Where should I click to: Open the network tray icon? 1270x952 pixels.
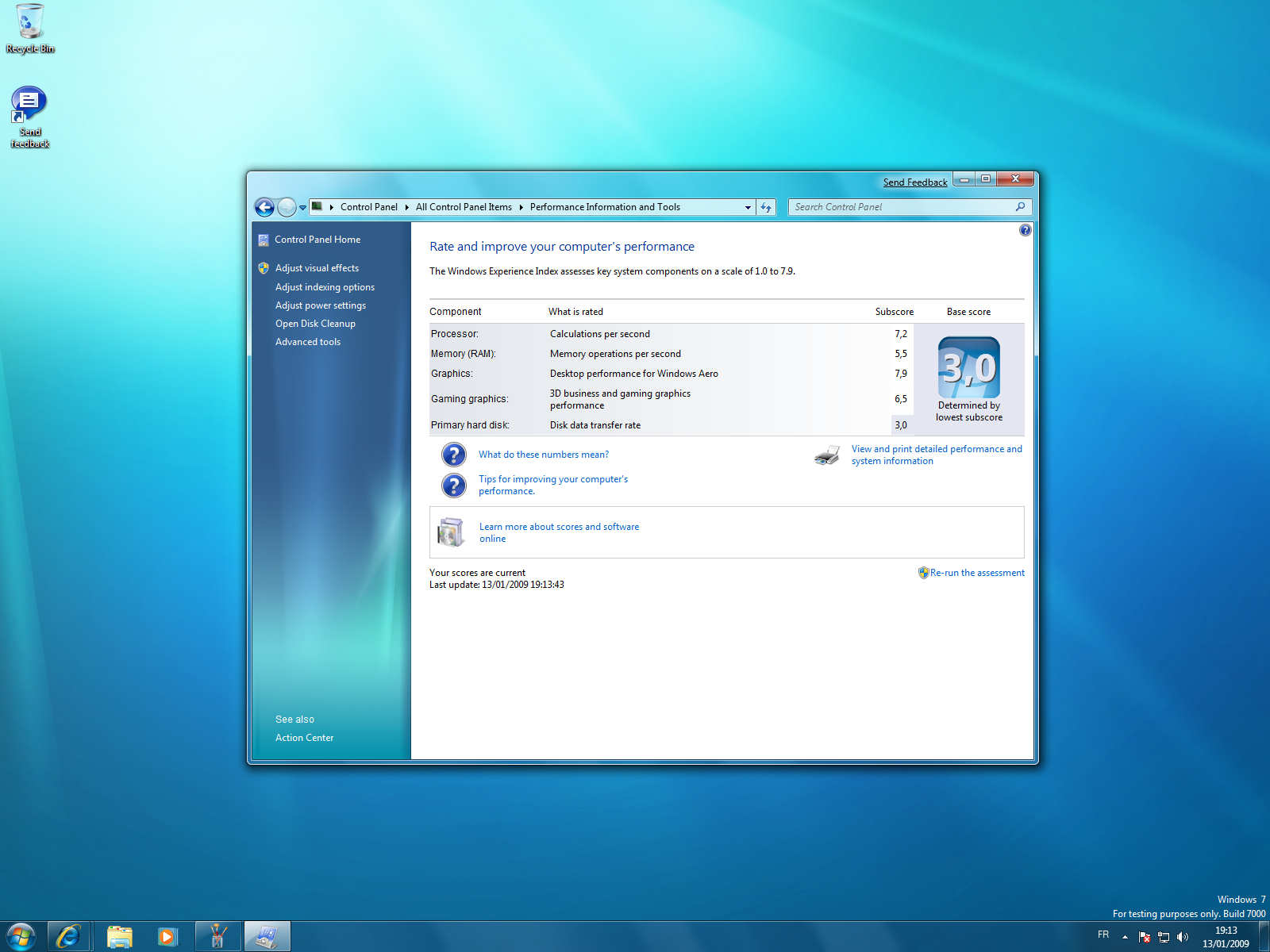click(x=1164, y=937)
